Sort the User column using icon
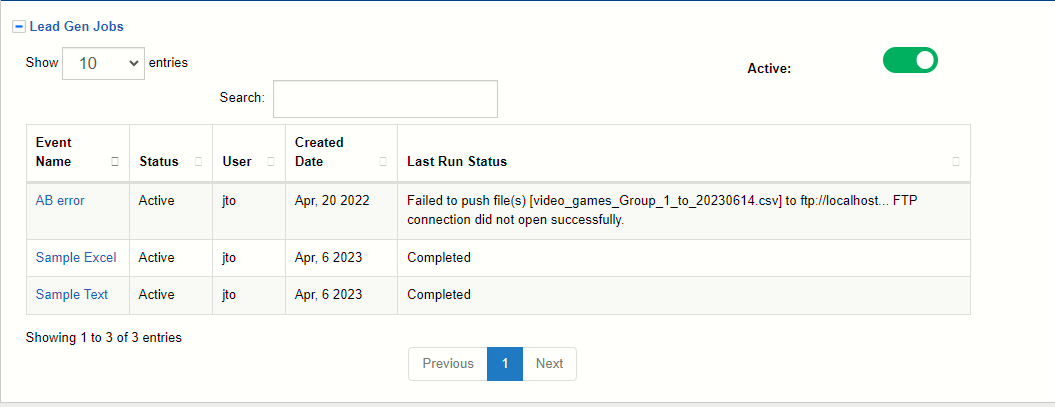Viewport: 1055px width, 407px height. click(271, 162)
